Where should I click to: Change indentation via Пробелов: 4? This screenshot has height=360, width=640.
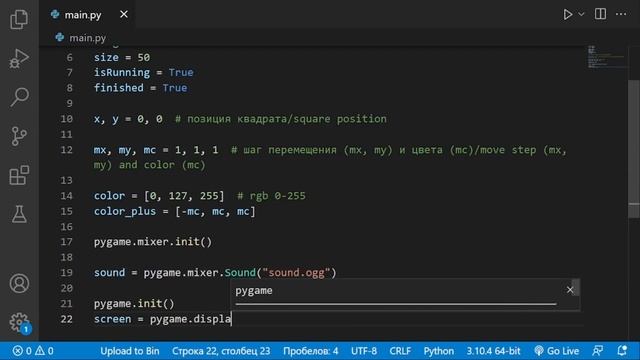311,351
